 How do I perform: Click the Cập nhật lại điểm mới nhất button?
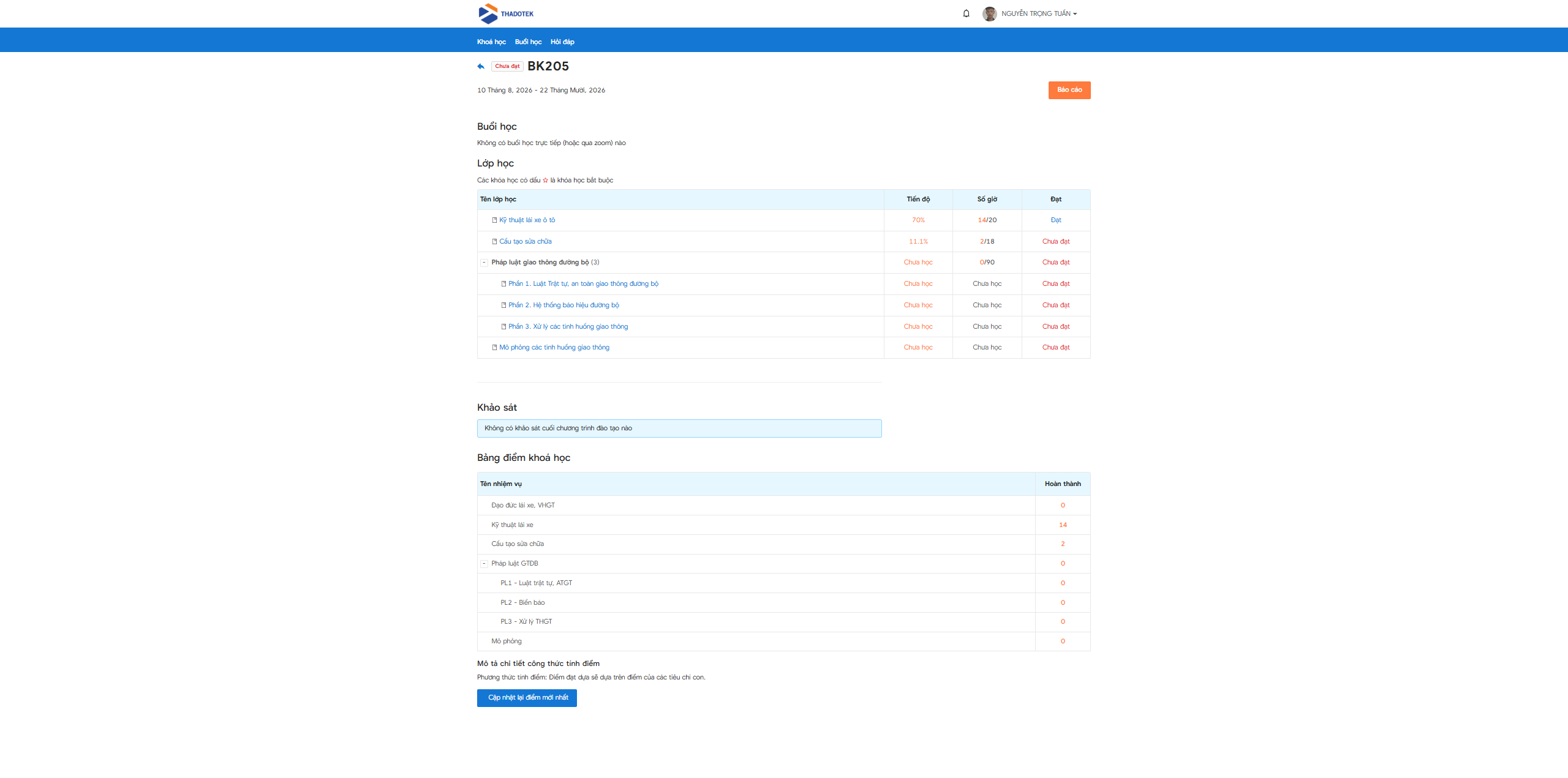click(x=527, y=698)
